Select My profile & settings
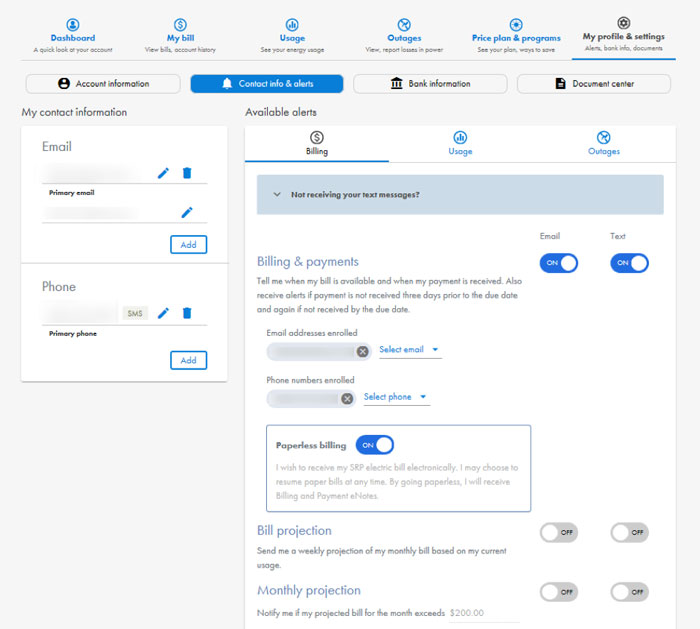The width and height of the screenshot is (700, 629). [x=624, y=36]
